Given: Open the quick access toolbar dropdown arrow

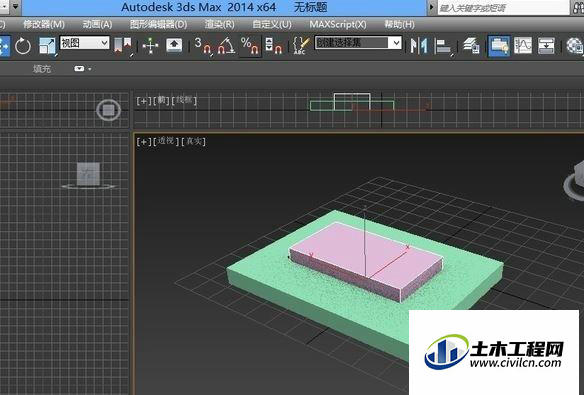Looking at the screenshot, I should (x=15, y=7).
